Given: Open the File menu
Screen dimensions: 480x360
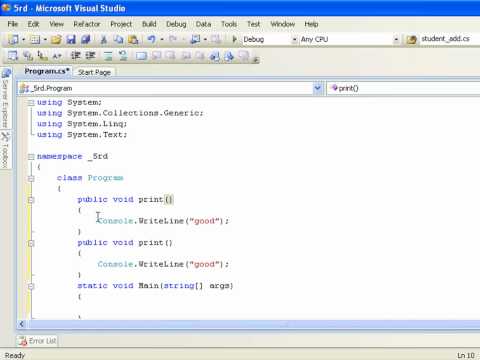Looking at the screenshot, I should [x=13, y=24].
